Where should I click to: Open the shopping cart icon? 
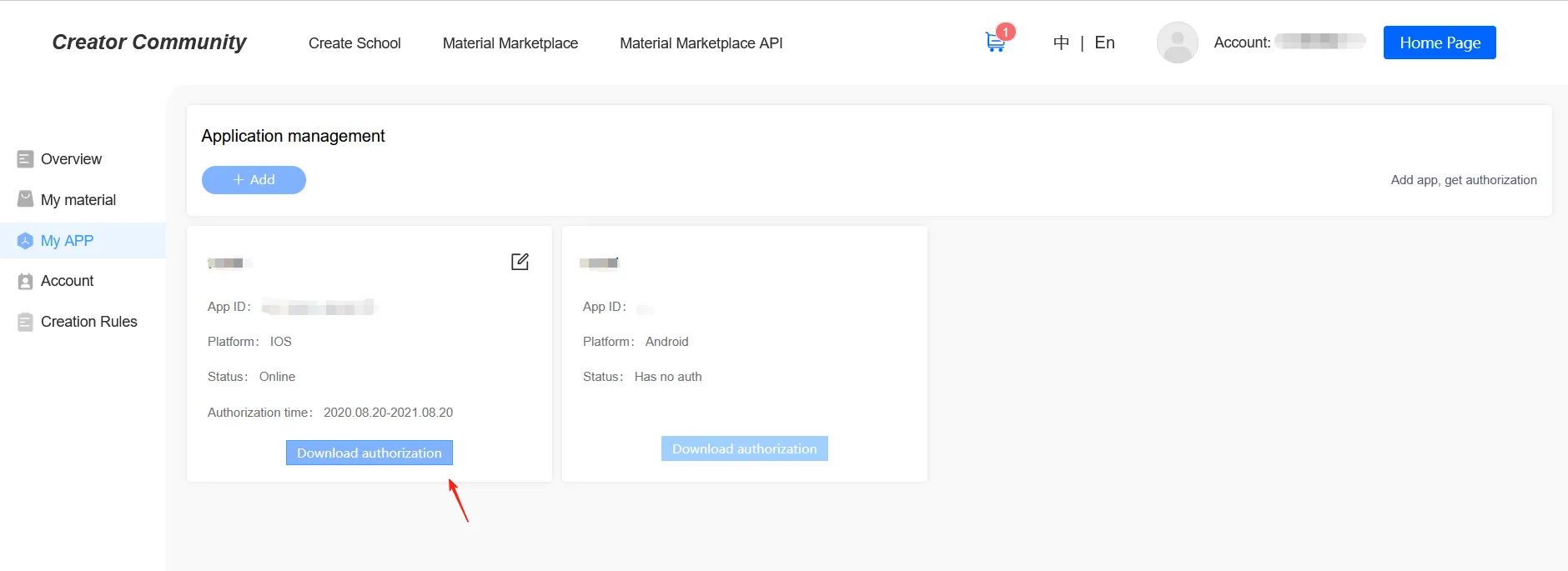click(994, 43)
